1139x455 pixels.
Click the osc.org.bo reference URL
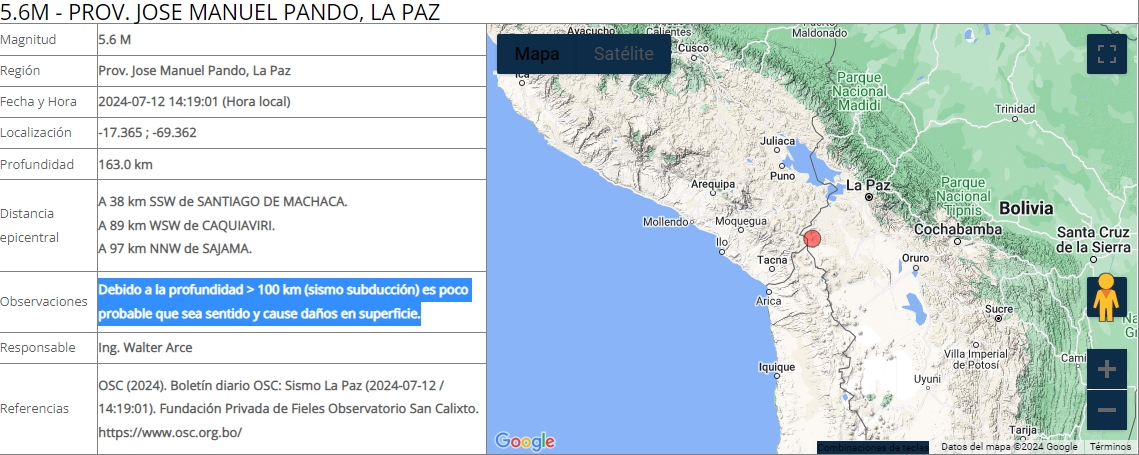(x=170, y=433)
